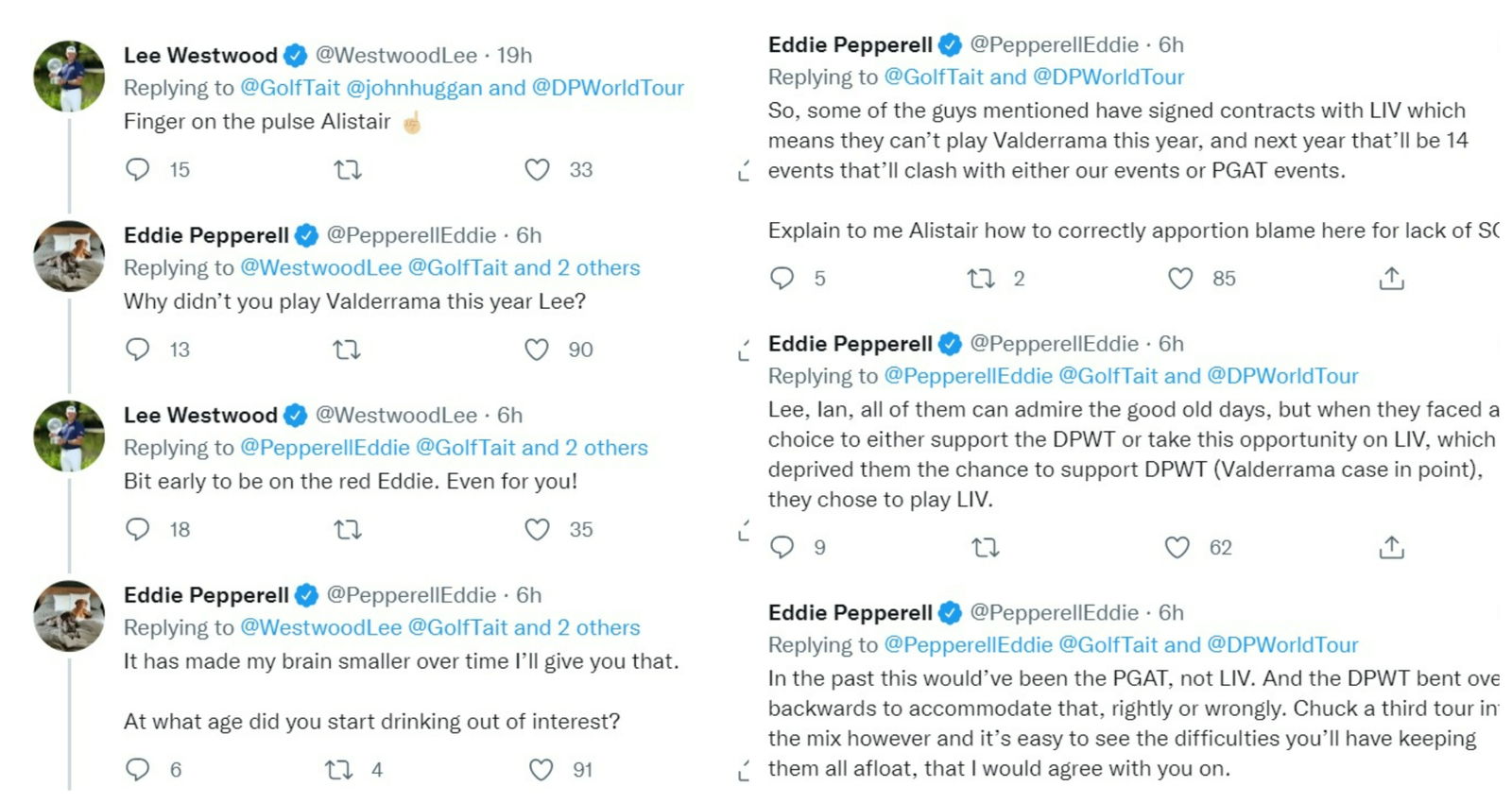Open Eddie Pepperell's name on the PGAT tweet
The image size is (1512, 803).
coord(850,613)
